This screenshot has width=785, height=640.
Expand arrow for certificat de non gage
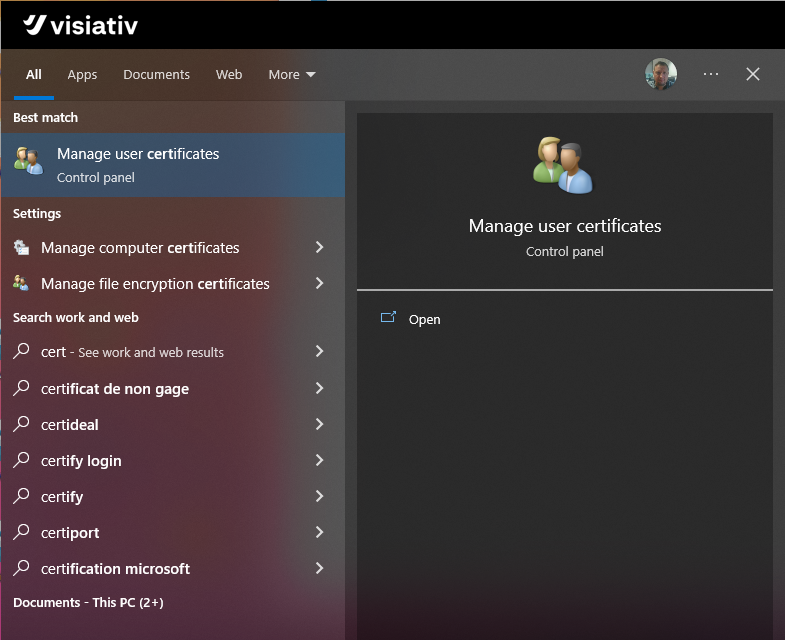(x=319, y=389)
